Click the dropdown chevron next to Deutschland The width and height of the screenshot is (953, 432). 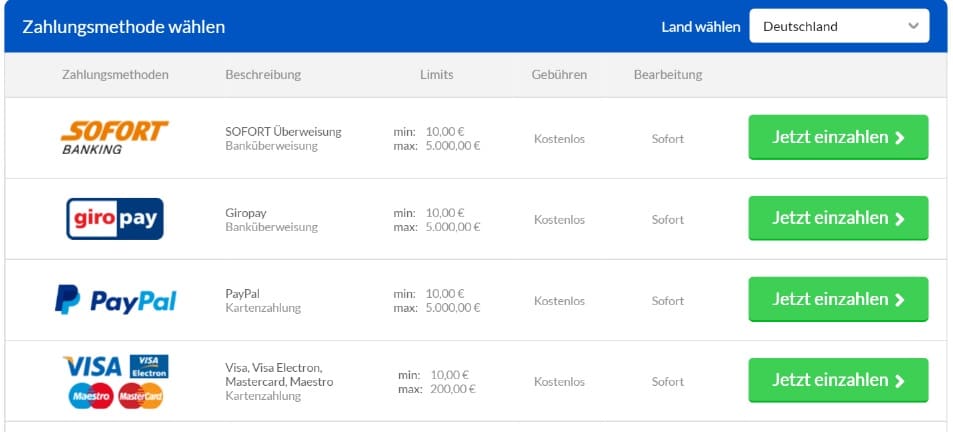pyautogui.click(x=913, y=26)
